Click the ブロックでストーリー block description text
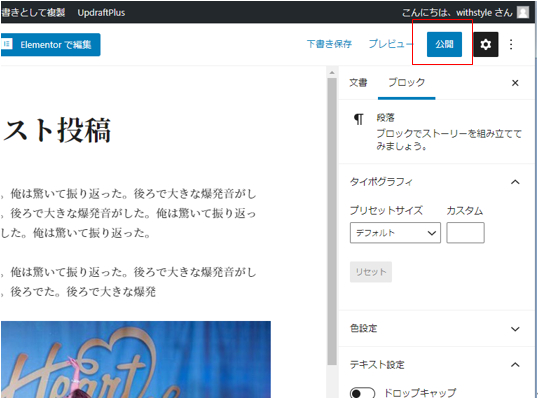 click(449, 140)
